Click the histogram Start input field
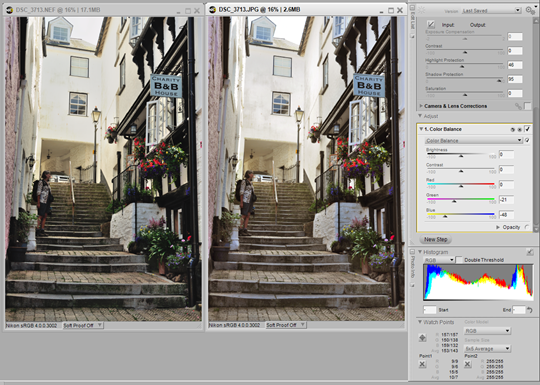The image size is (540, 385). 430,310
